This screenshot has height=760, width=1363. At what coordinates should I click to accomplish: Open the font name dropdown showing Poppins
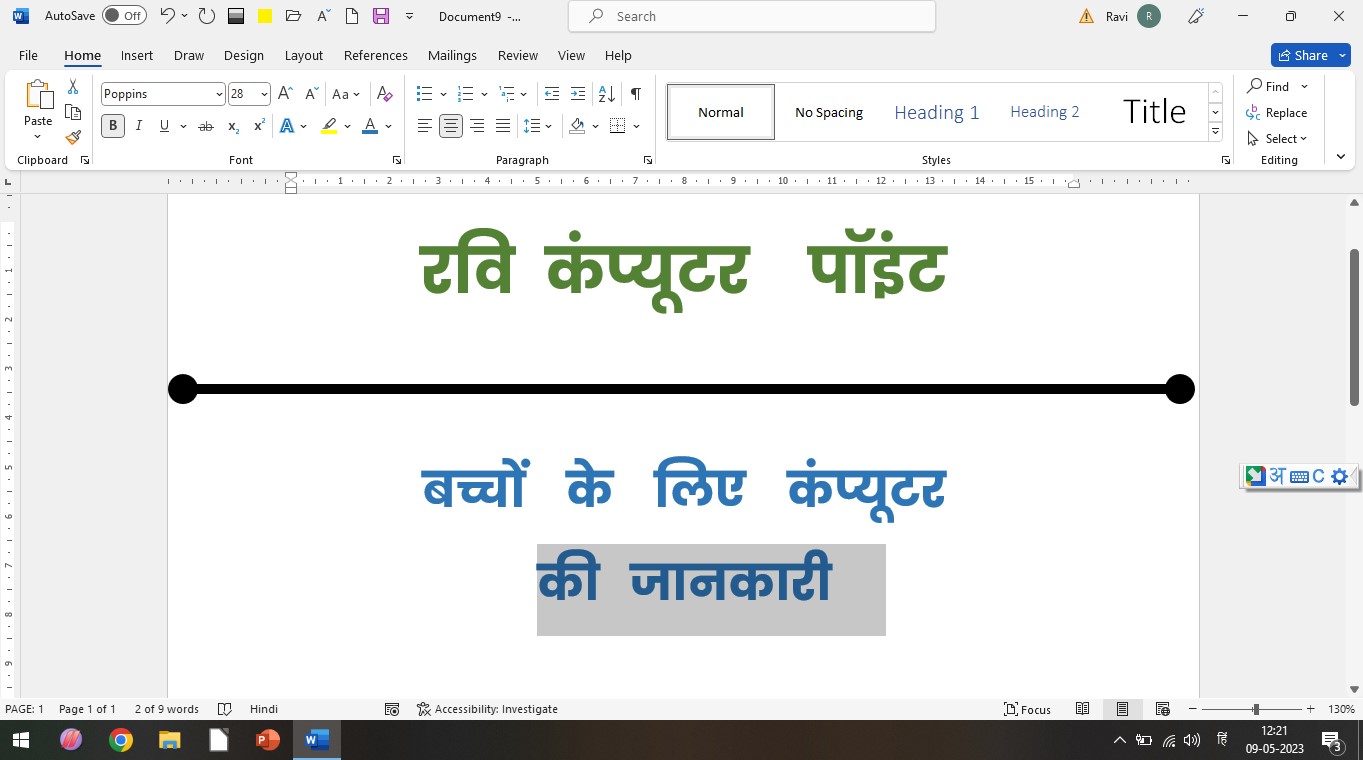[219, 94]
